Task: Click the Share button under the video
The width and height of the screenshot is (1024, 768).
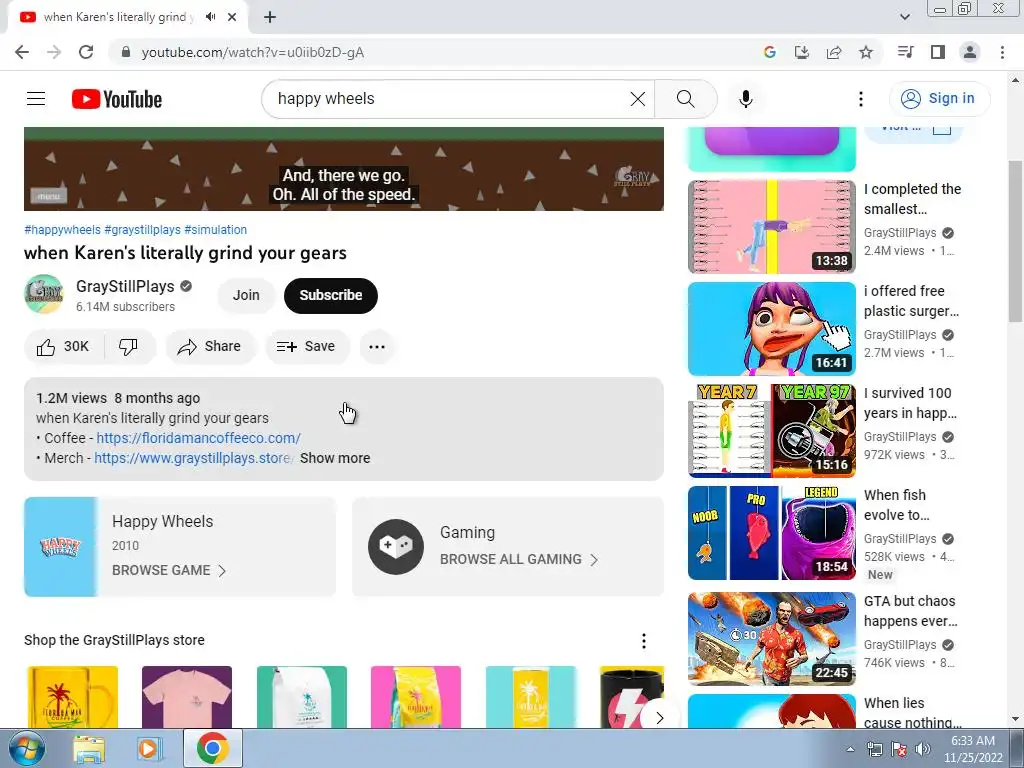Action: click(x=210, y=347)
